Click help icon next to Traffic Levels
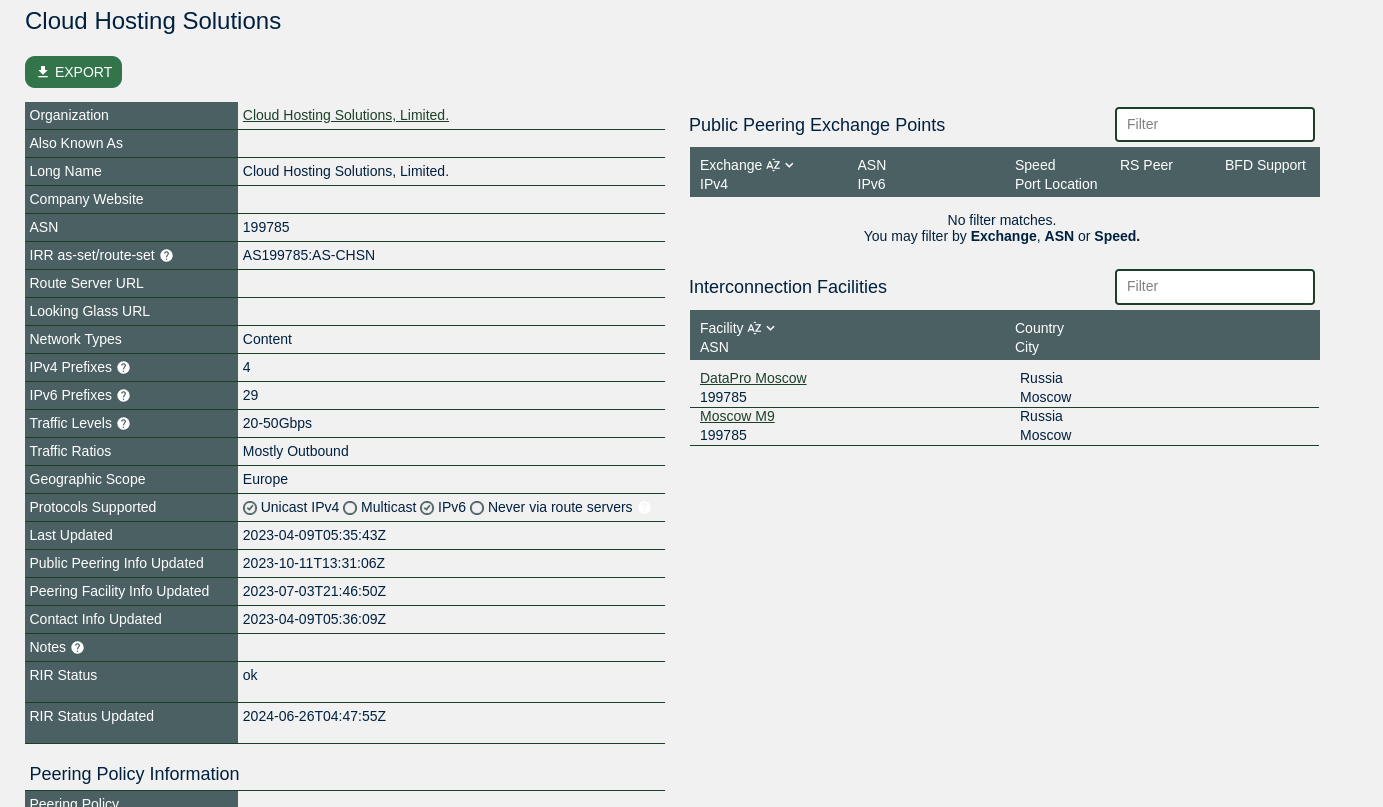The width and height of the screenshot is (1383, 807). [x=123, y=424]
